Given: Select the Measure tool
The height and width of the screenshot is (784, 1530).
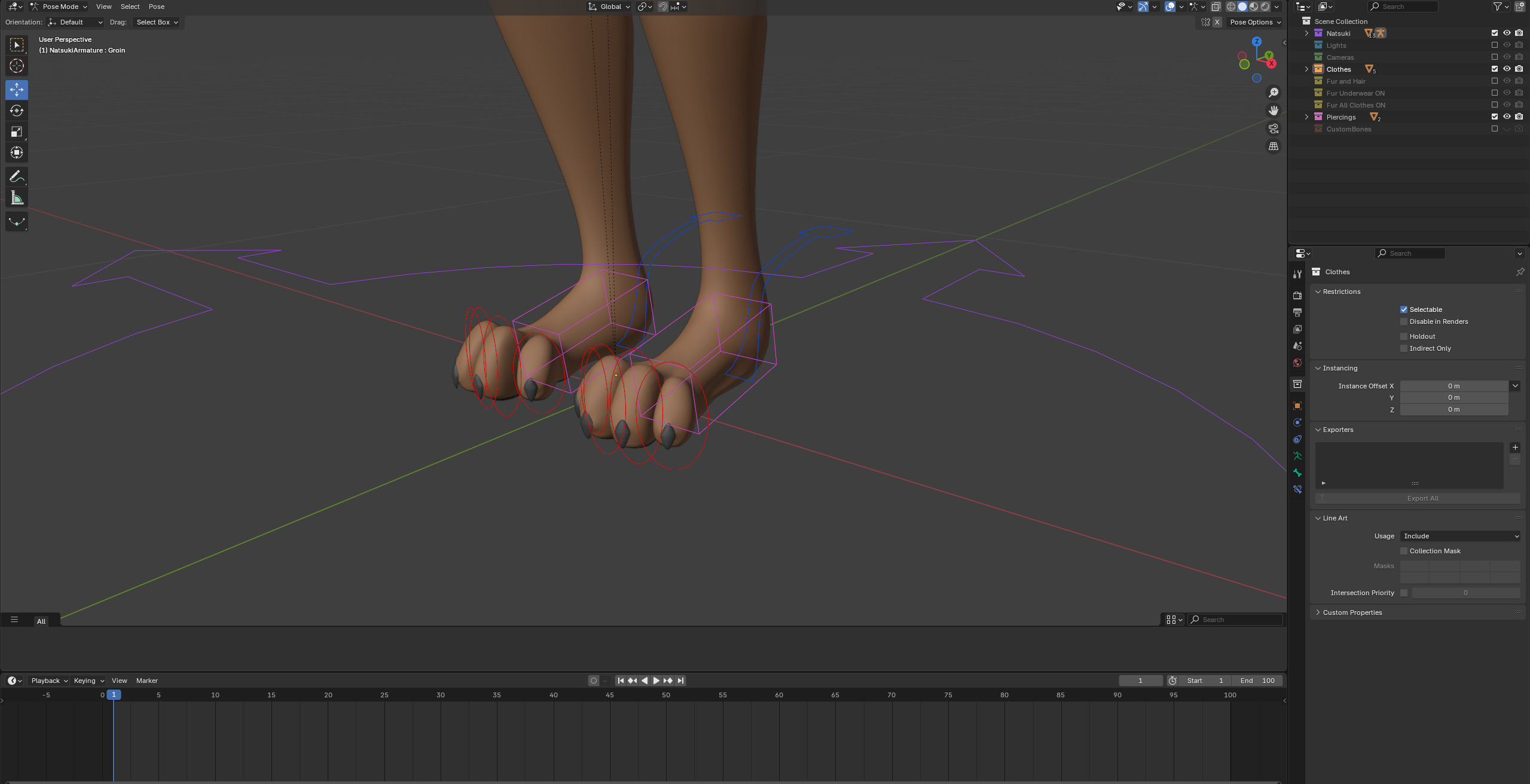Looking at the screenshot, I should coord(17,198).
